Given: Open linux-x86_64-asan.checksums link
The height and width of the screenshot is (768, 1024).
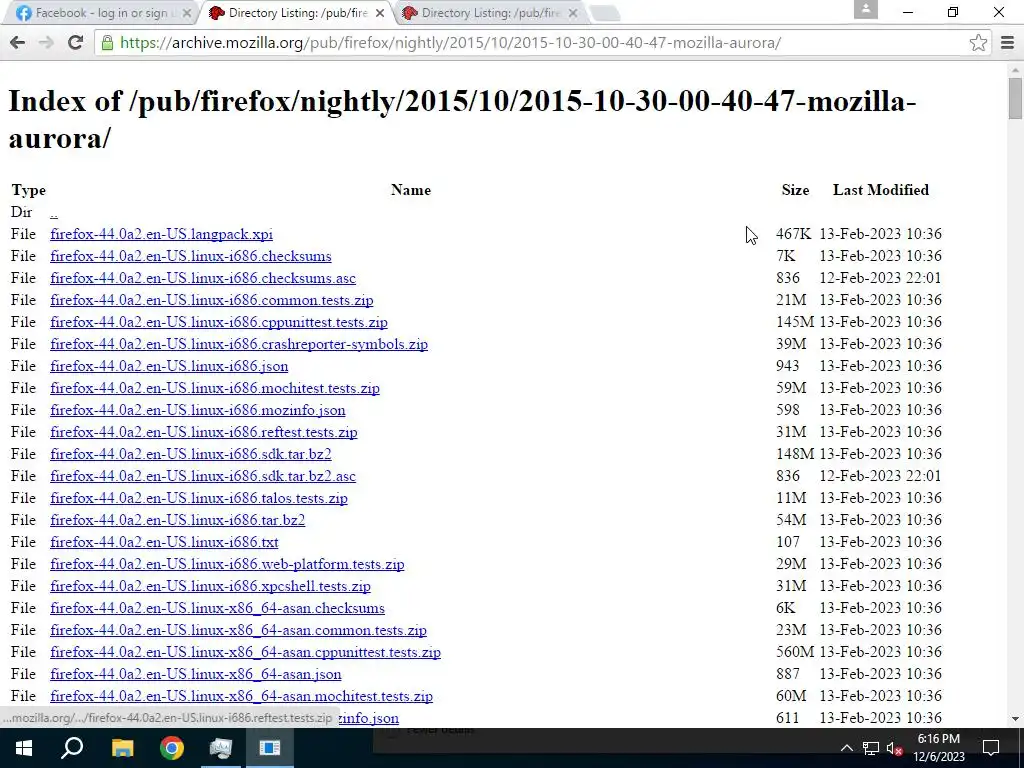Looking at the screenshot, I should 217,608.
